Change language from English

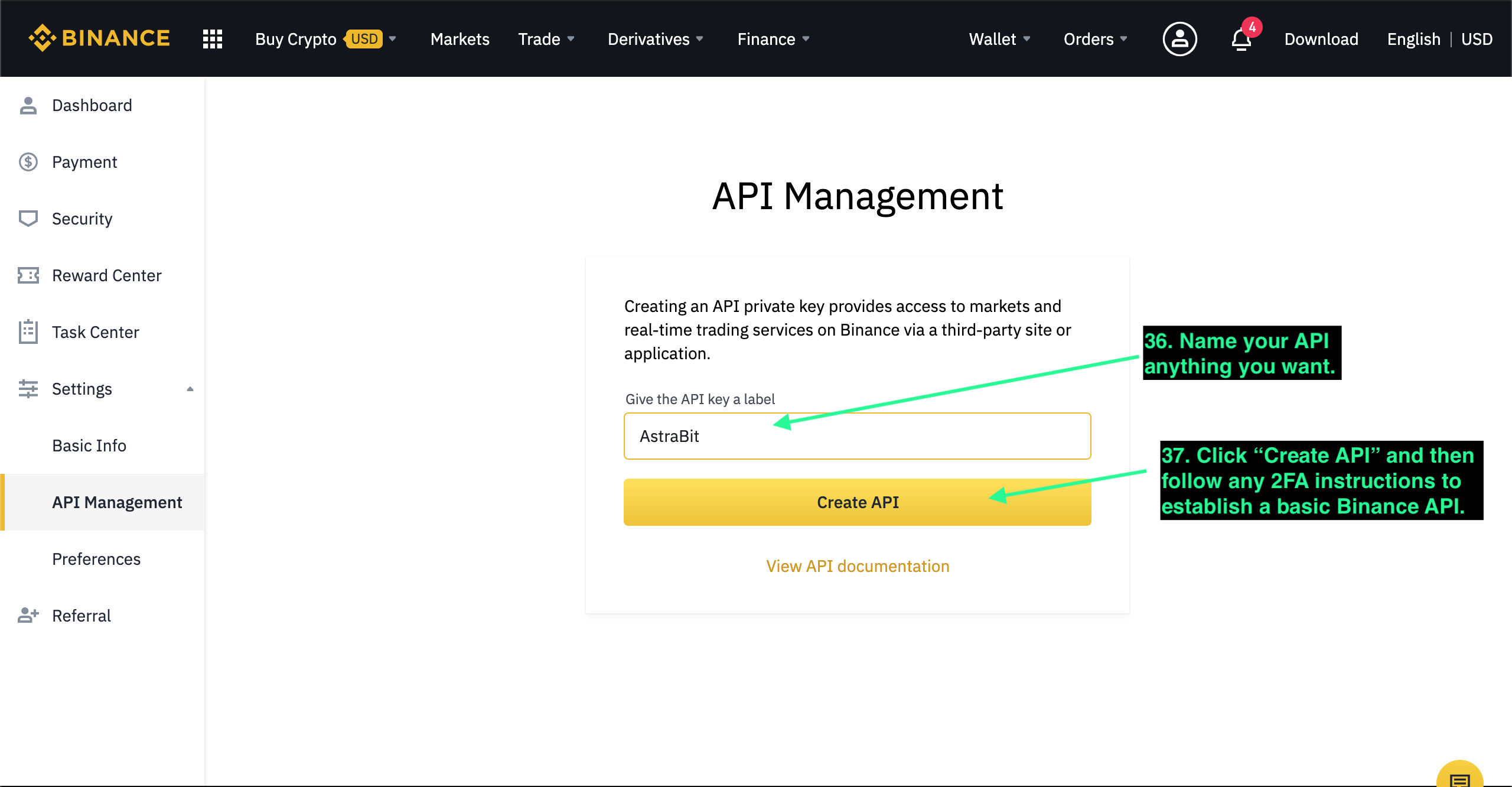tap(1413, 39)
